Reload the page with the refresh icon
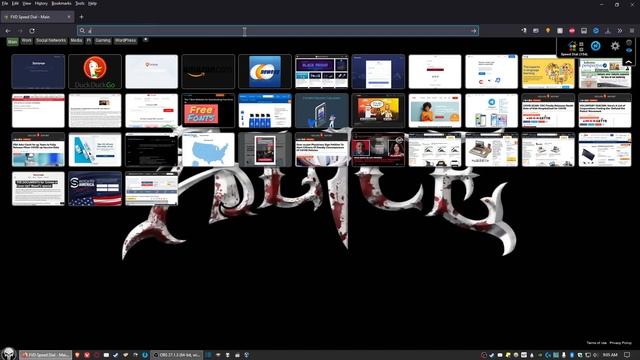The width and height of the screenshot is (640, 360). click(x=32, y=31)
